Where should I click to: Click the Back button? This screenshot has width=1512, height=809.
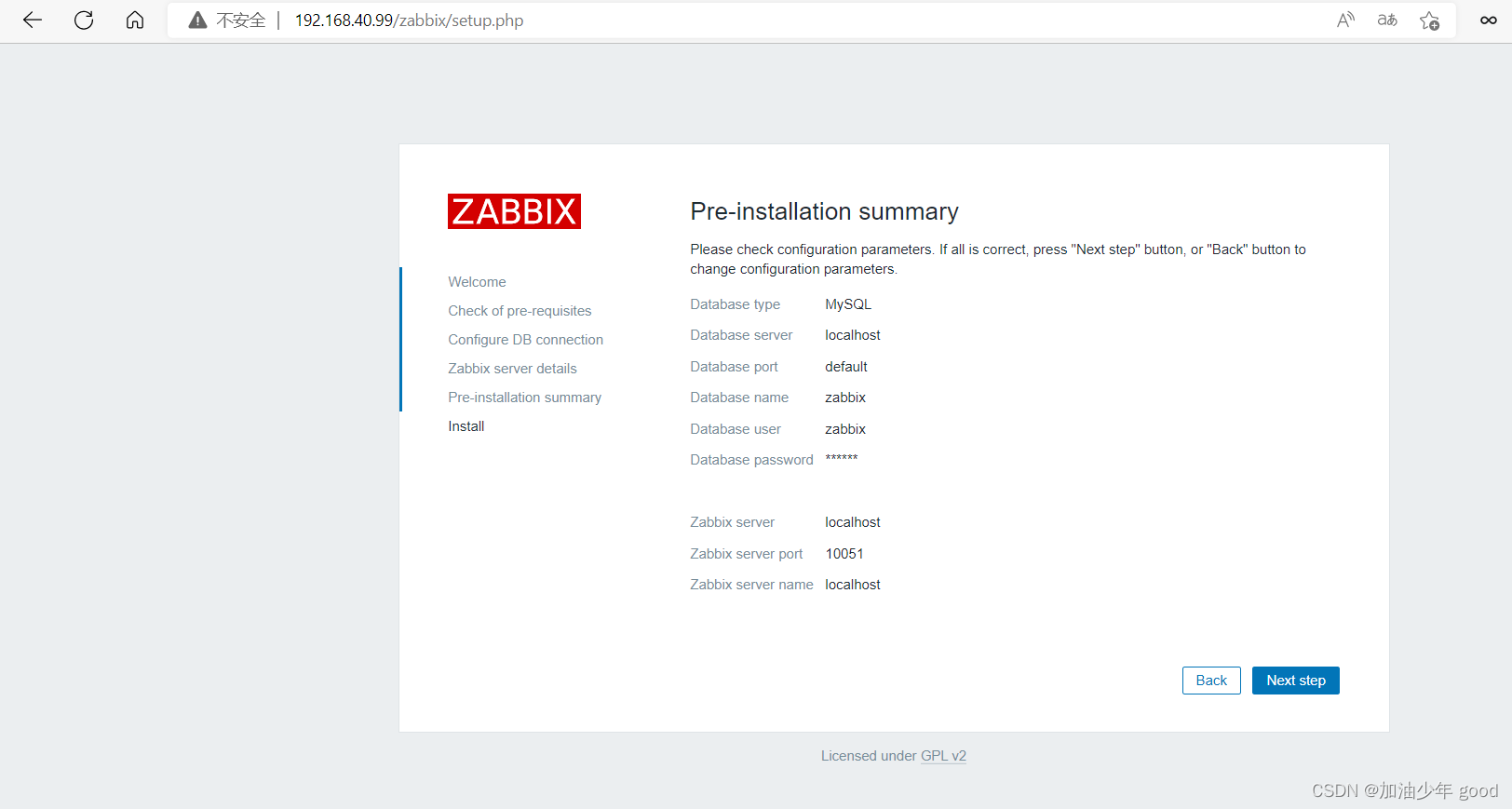click(1211, 681)
